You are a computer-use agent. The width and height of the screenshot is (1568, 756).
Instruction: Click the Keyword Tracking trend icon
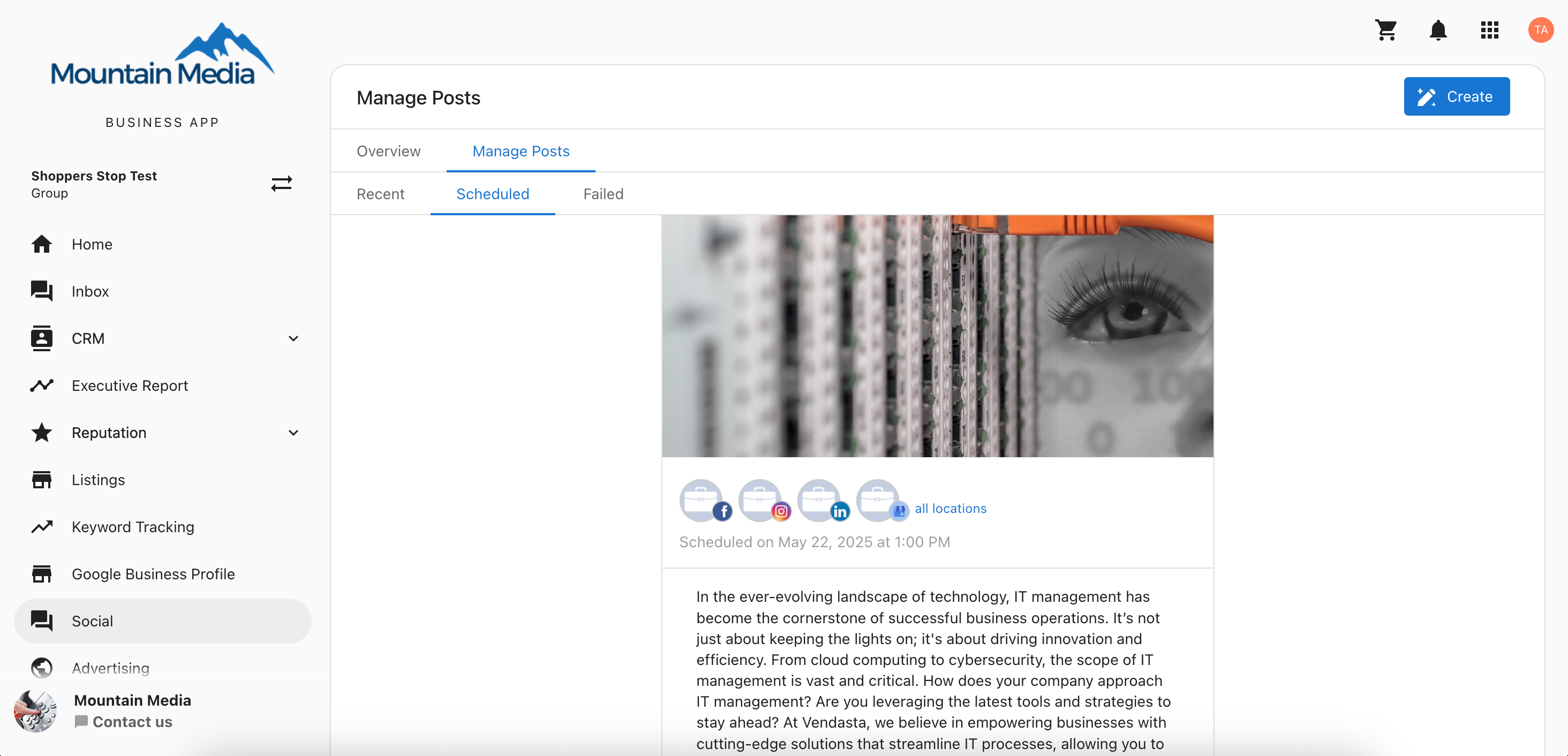(41, 526)
